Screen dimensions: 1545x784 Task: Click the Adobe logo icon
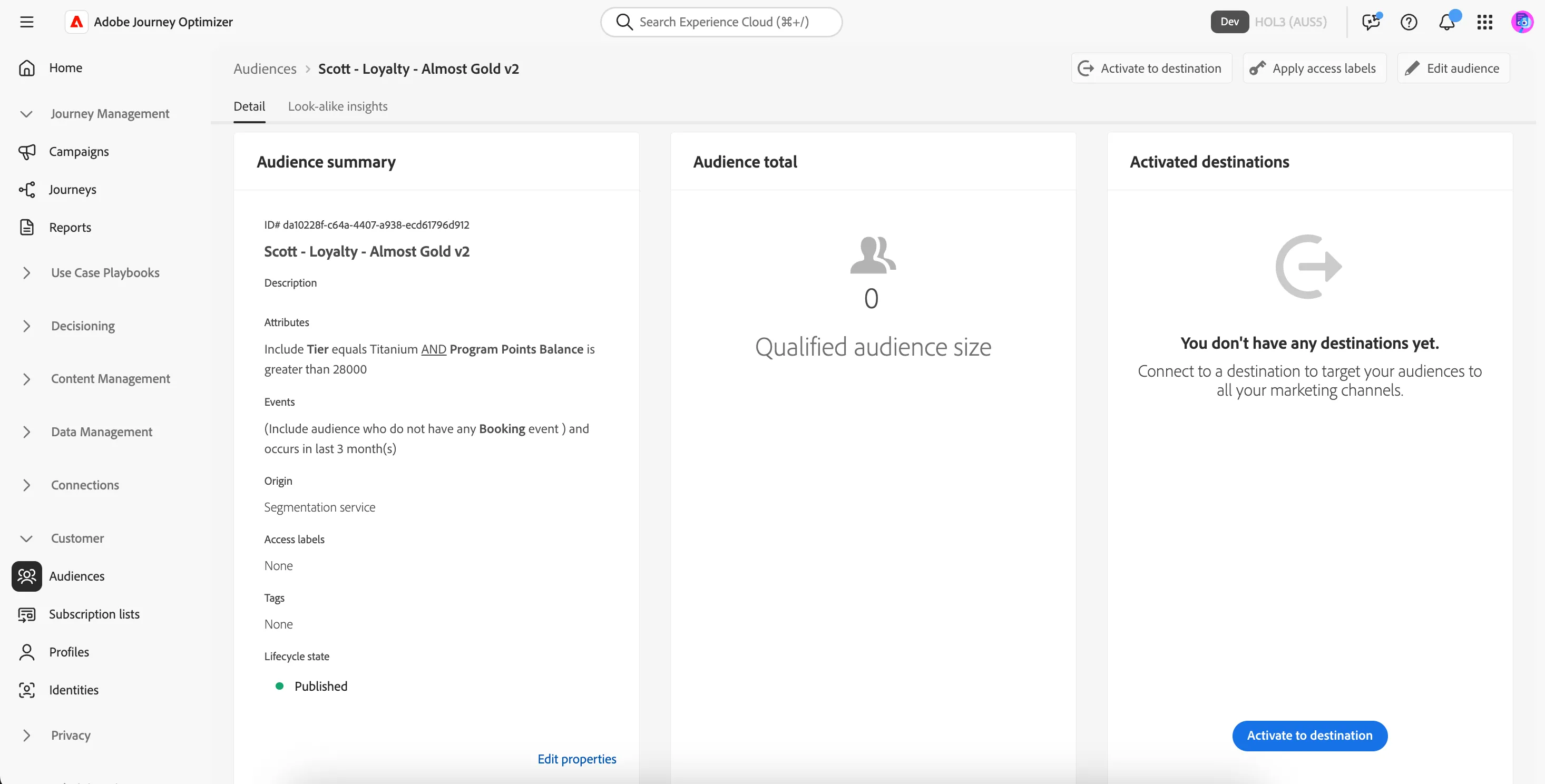click(77, 22)
